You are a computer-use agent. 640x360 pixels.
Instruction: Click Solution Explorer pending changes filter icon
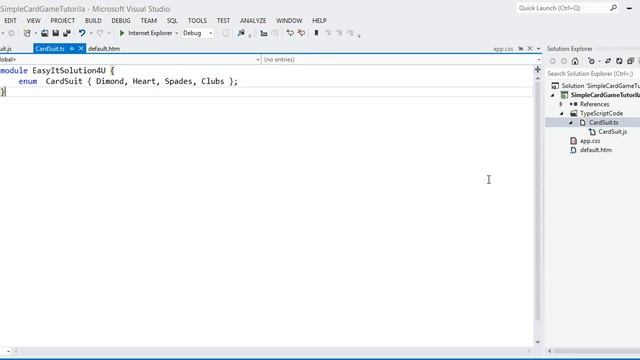click(591, 61)
